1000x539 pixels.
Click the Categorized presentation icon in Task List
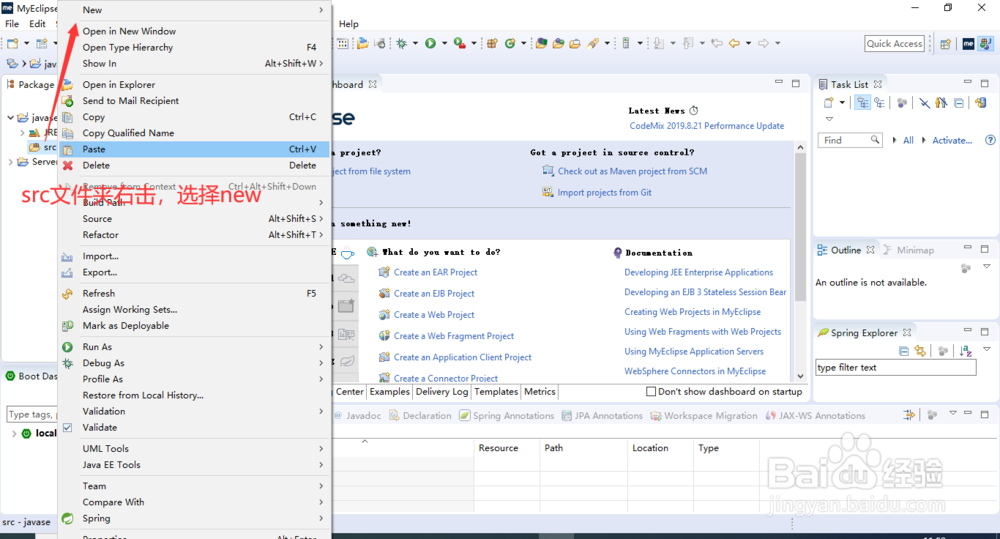tap(862, 103)
